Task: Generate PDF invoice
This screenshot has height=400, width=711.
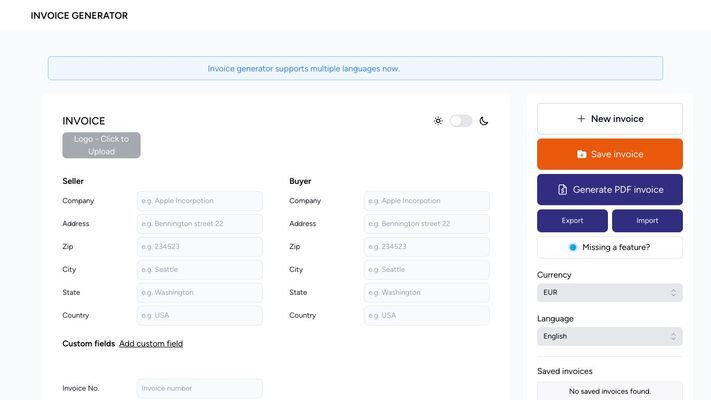Action: (609, 190)
